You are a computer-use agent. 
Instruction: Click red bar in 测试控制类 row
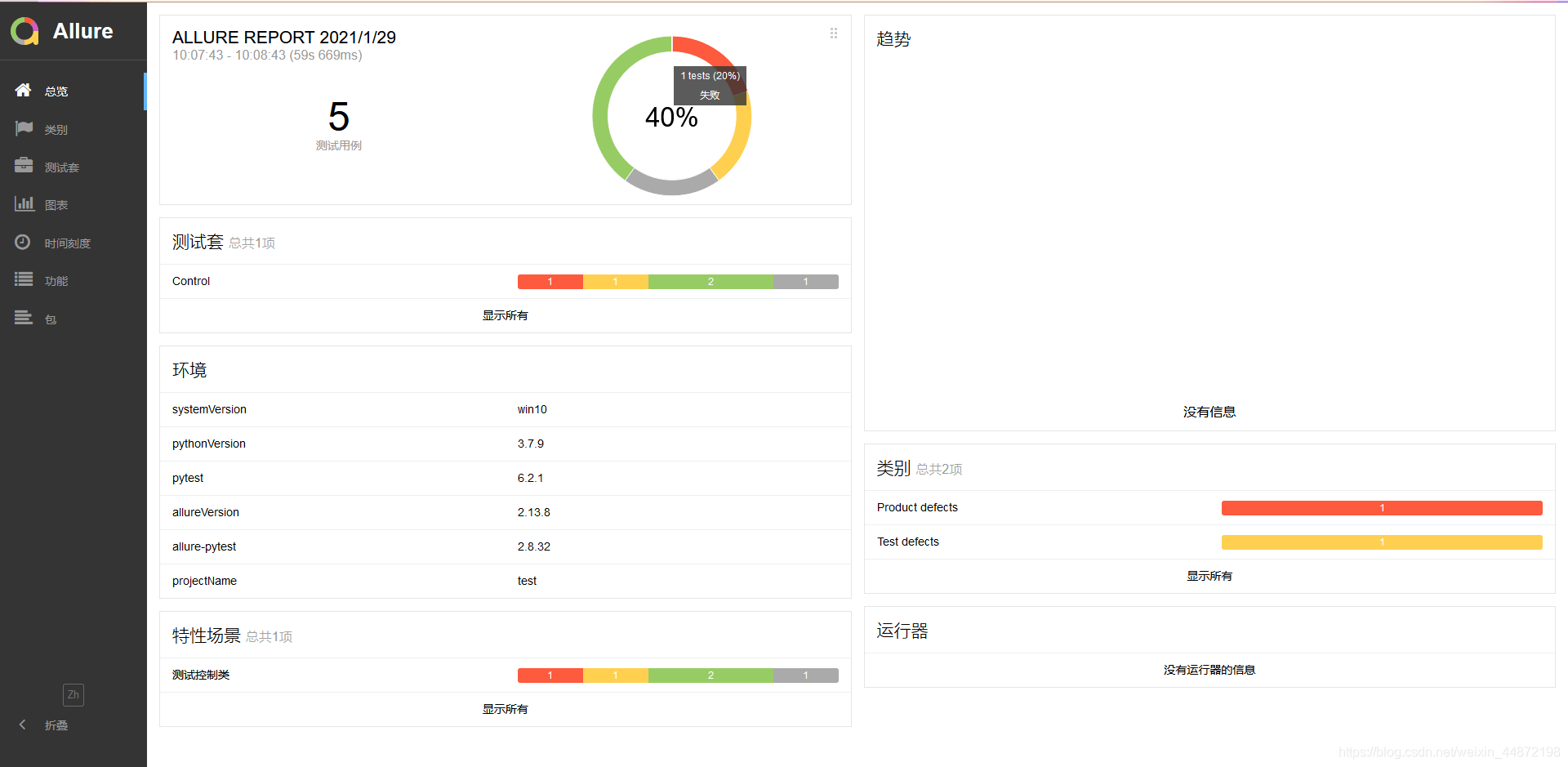tap(550, 676)
